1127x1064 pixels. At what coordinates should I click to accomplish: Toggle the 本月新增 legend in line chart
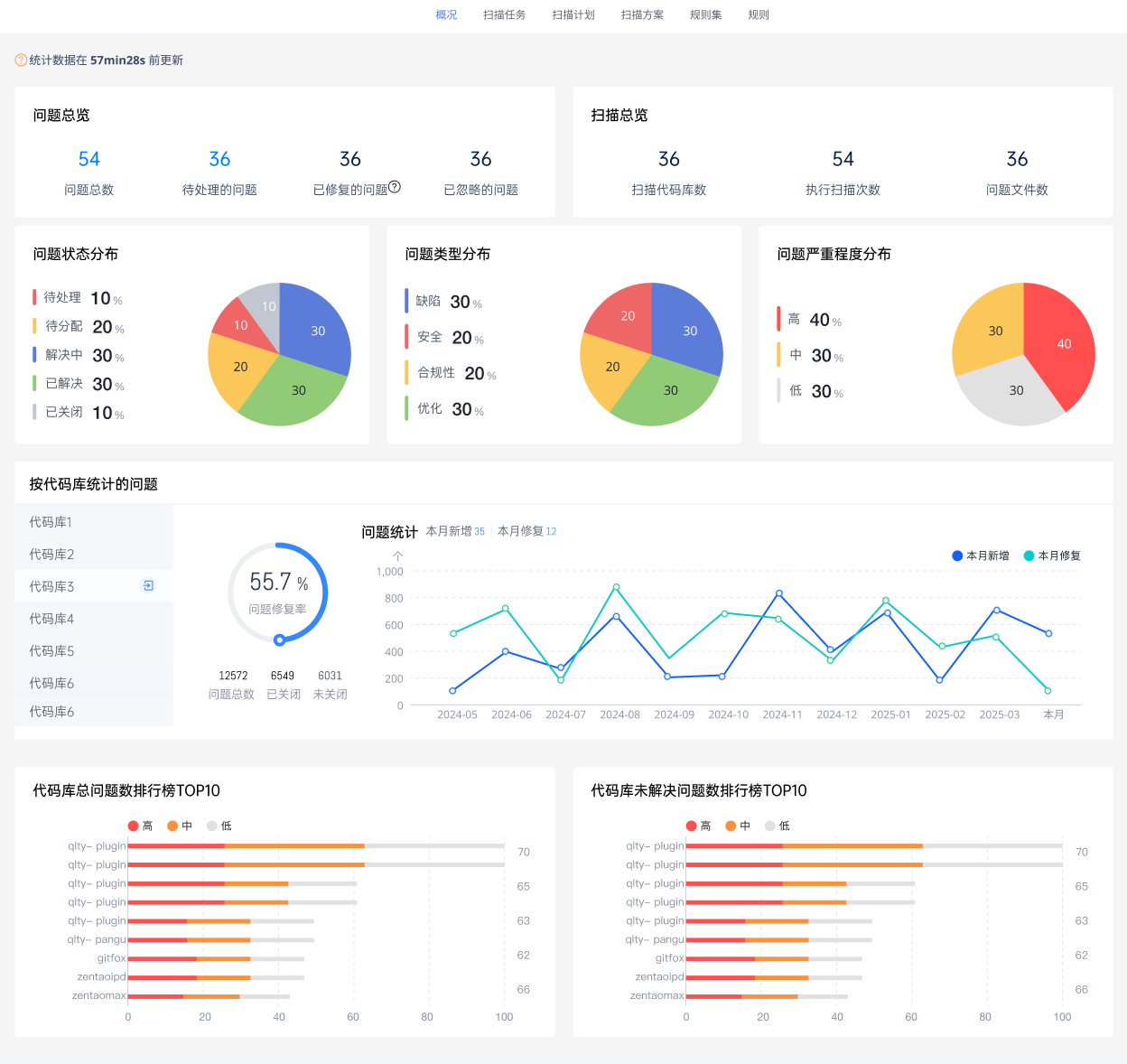point(981,555)
